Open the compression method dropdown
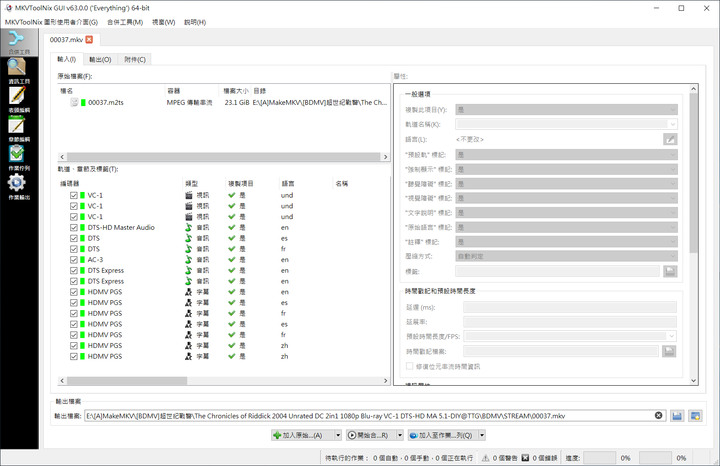Viewport: 720px width, 466px height. 566,256
